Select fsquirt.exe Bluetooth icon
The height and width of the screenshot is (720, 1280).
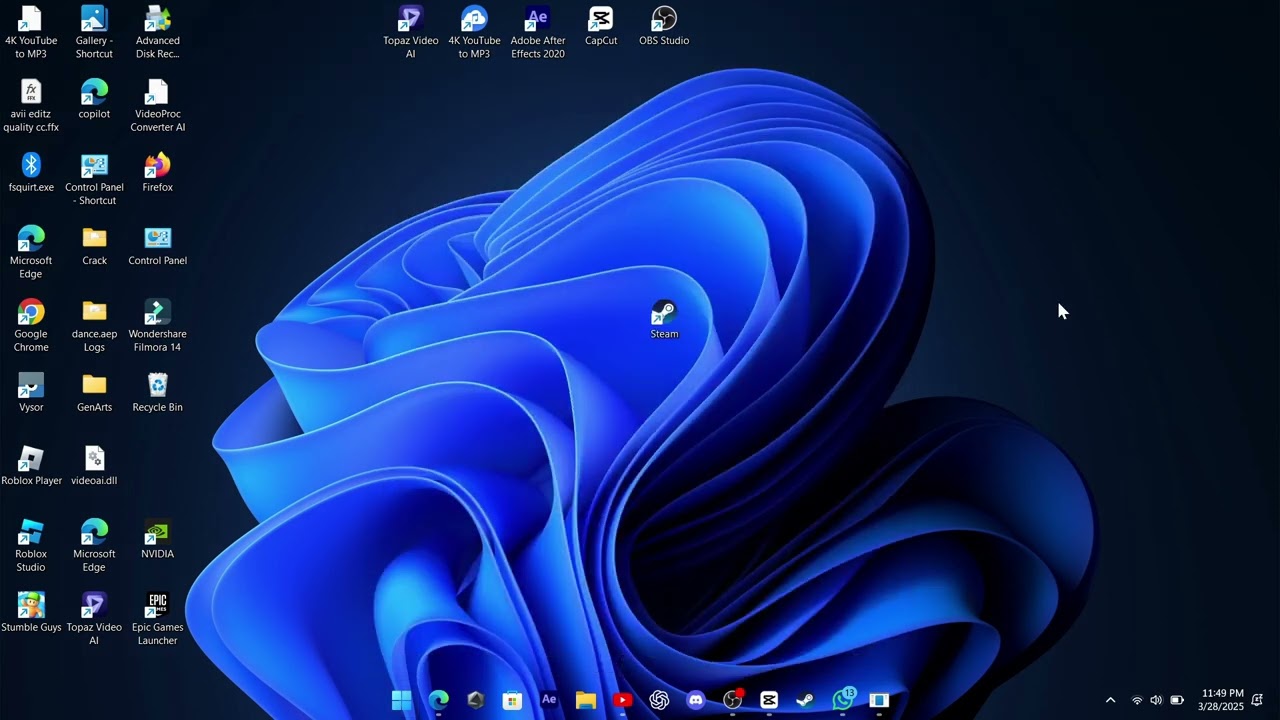[x=31, y=172]
